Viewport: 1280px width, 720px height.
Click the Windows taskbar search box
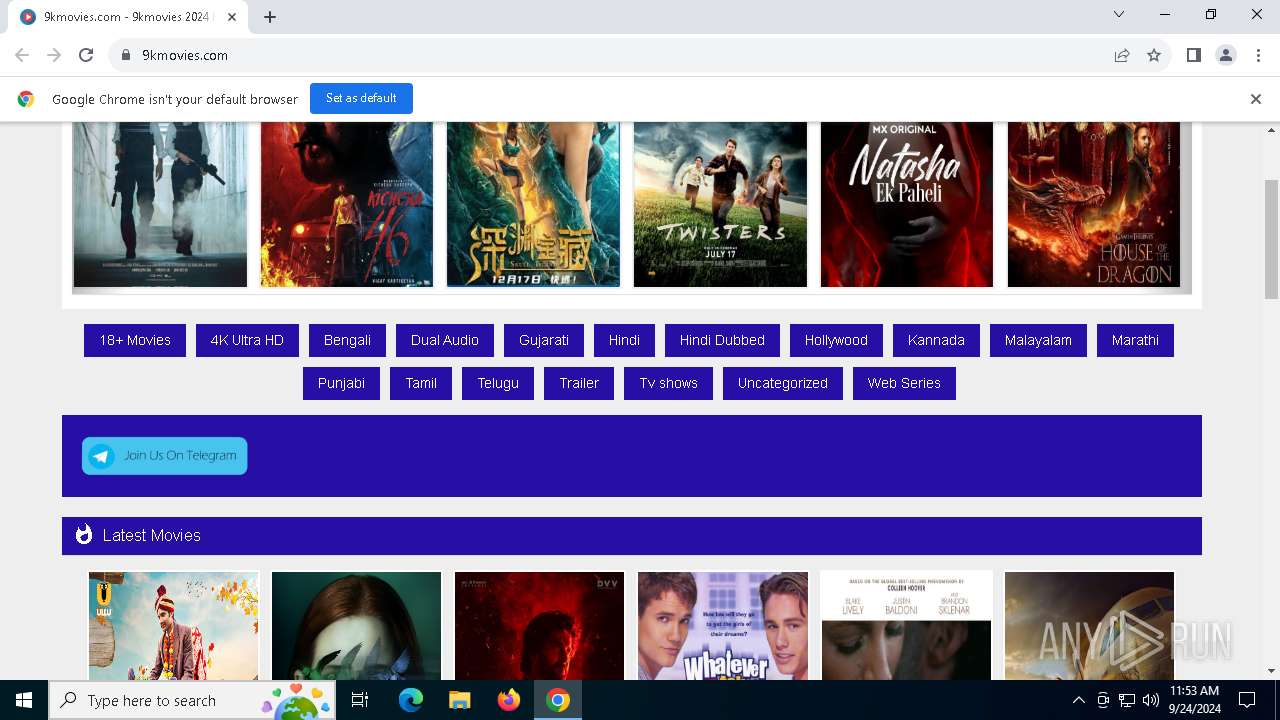(194, 700)
